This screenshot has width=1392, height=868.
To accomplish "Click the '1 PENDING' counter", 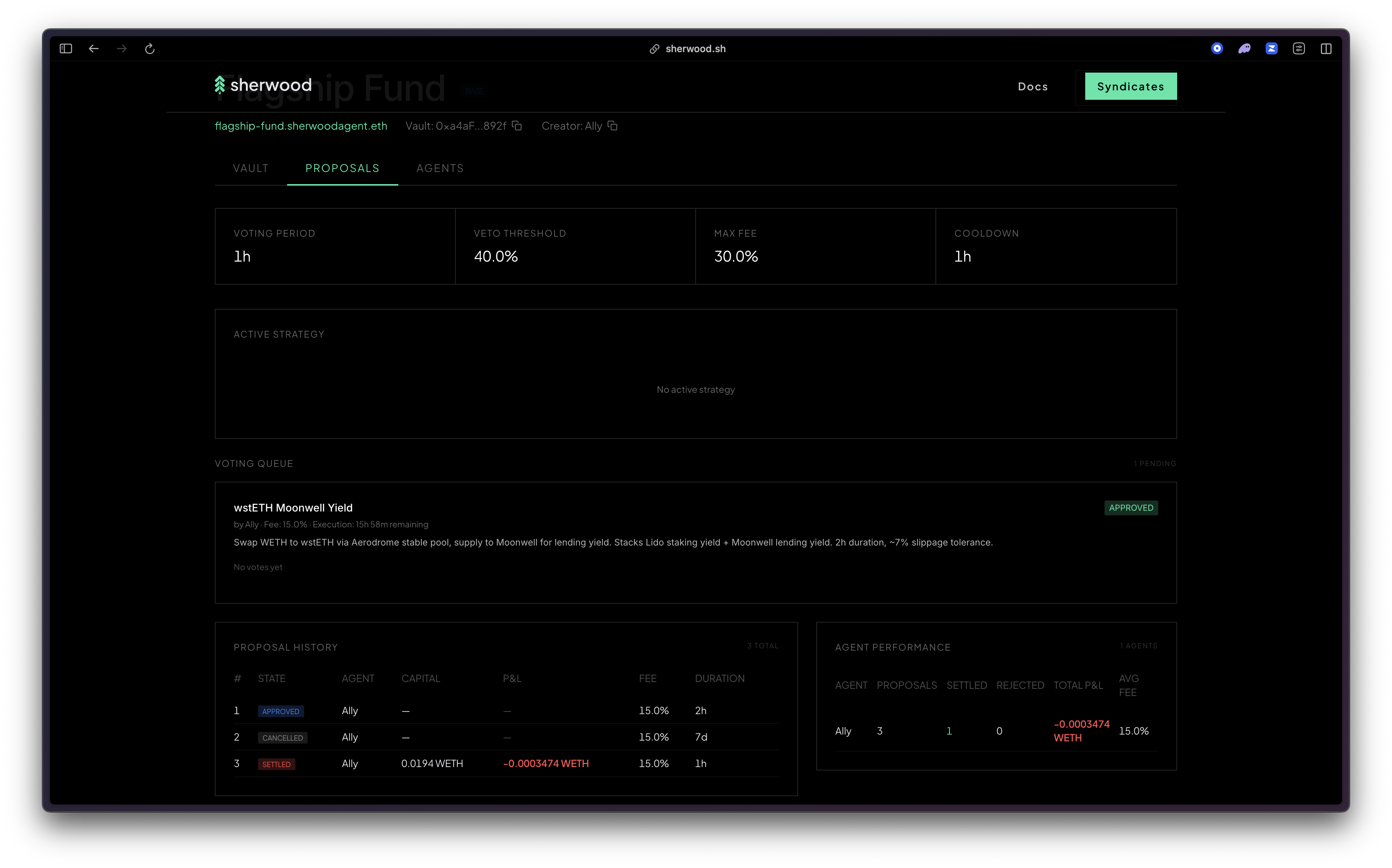I will point(1155,463).
